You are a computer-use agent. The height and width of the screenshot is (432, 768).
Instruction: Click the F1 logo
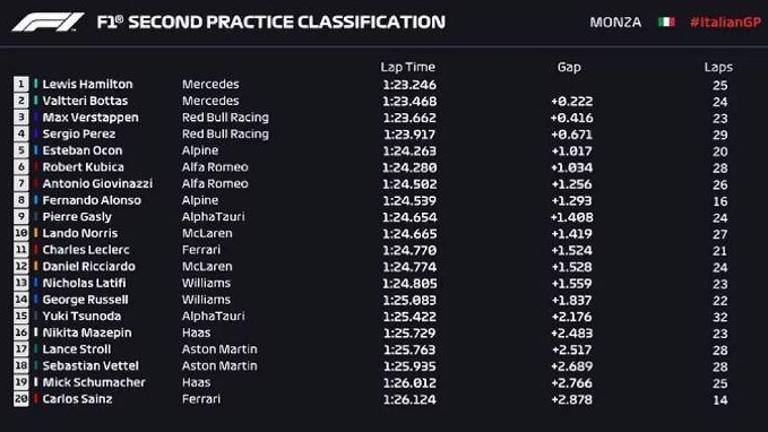[47, 22]
